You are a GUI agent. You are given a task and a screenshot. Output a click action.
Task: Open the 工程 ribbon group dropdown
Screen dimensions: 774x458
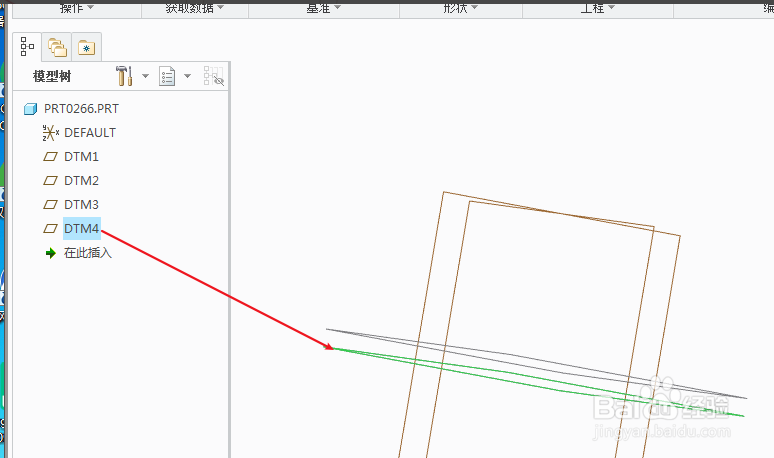click(597, 8)
